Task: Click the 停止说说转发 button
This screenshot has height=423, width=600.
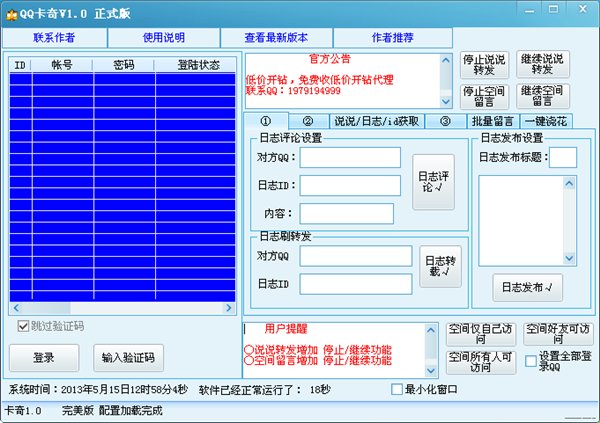Action: 484,65
